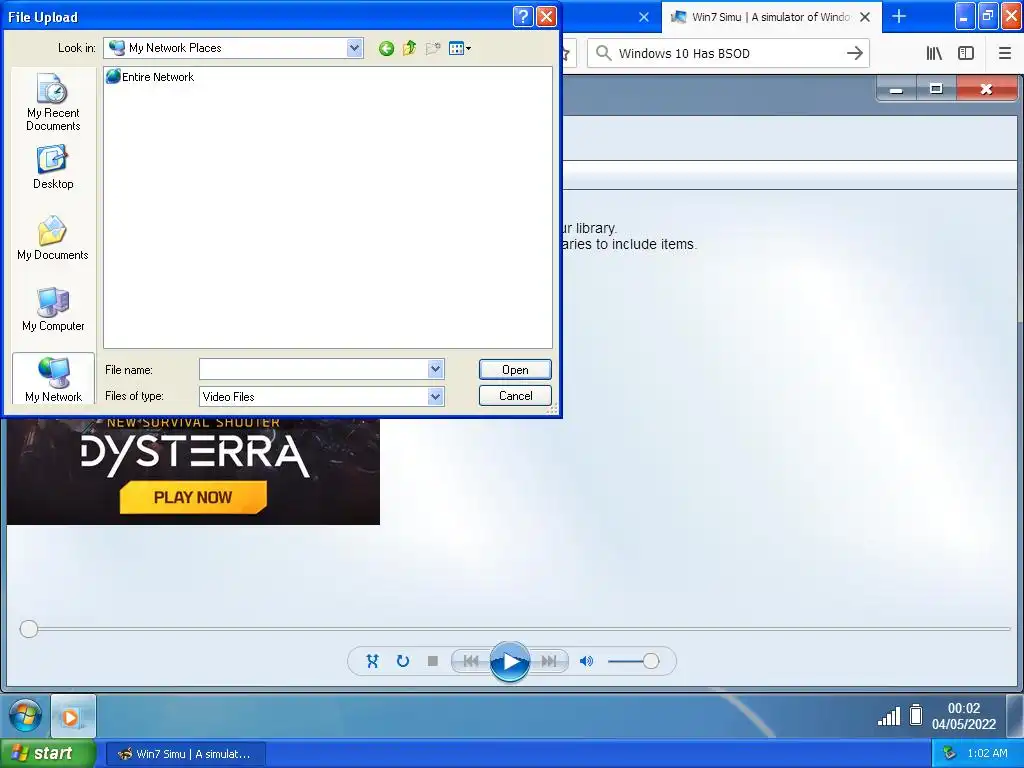
Task: Click the dialog Help question mark
Action: tap(523, 16)
